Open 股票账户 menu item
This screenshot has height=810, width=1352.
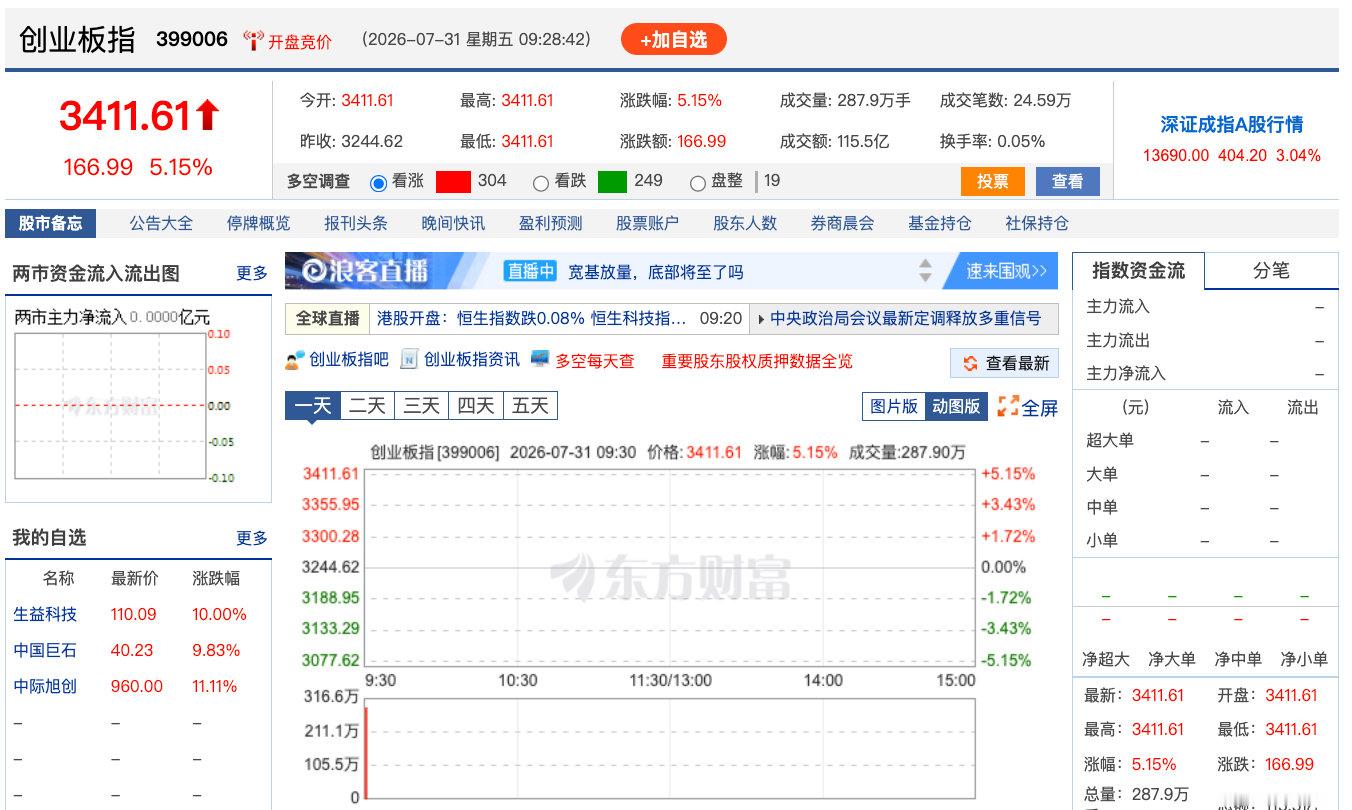click(647, 223)
